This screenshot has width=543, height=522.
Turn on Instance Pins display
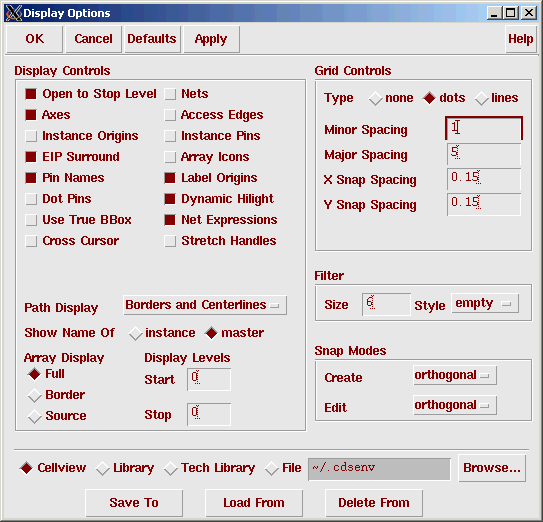coord(170,136)
